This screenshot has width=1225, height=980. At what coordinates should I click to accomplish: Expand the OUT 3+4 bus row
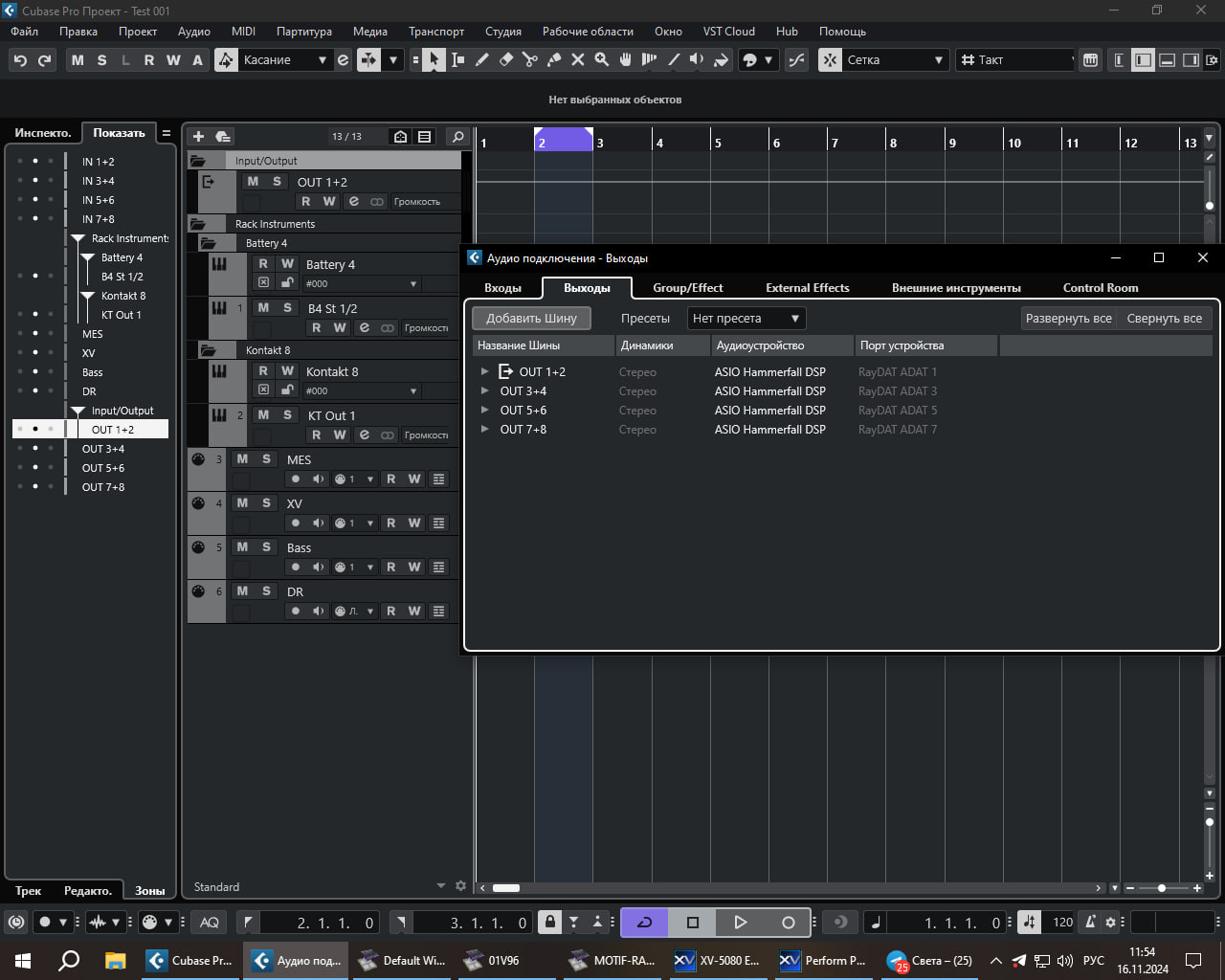(484, 391)
